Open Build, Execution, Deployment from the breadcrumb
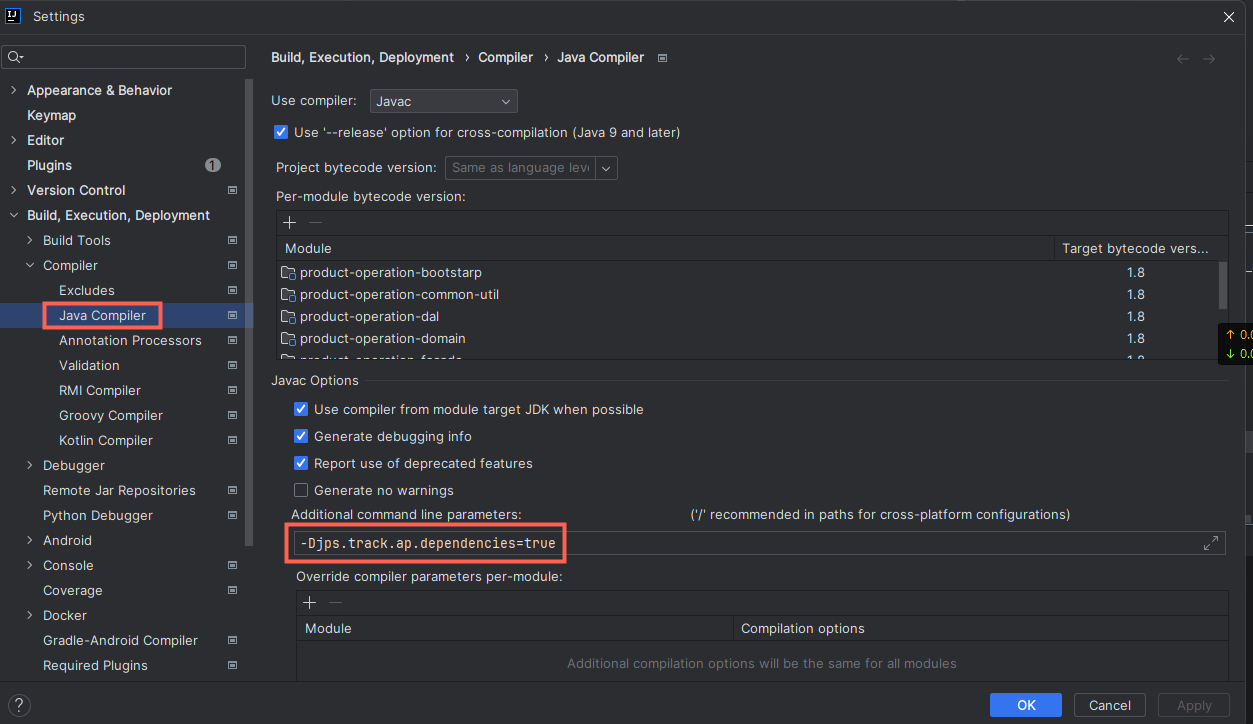Image resolution: width=1253 pixels, height=724 pixels. 362,57
